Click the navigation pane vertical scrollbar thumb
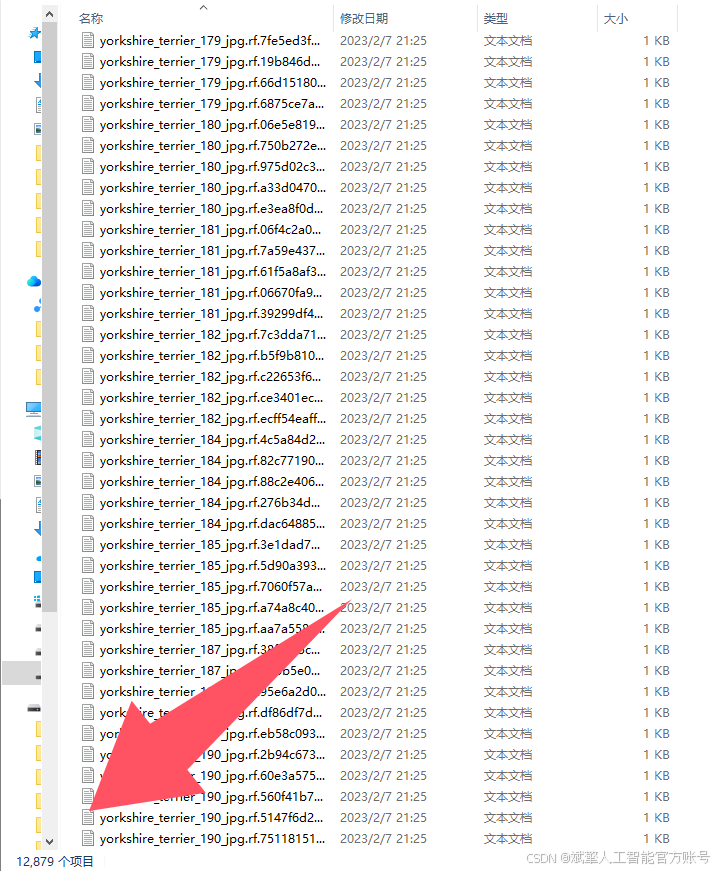 49,317
